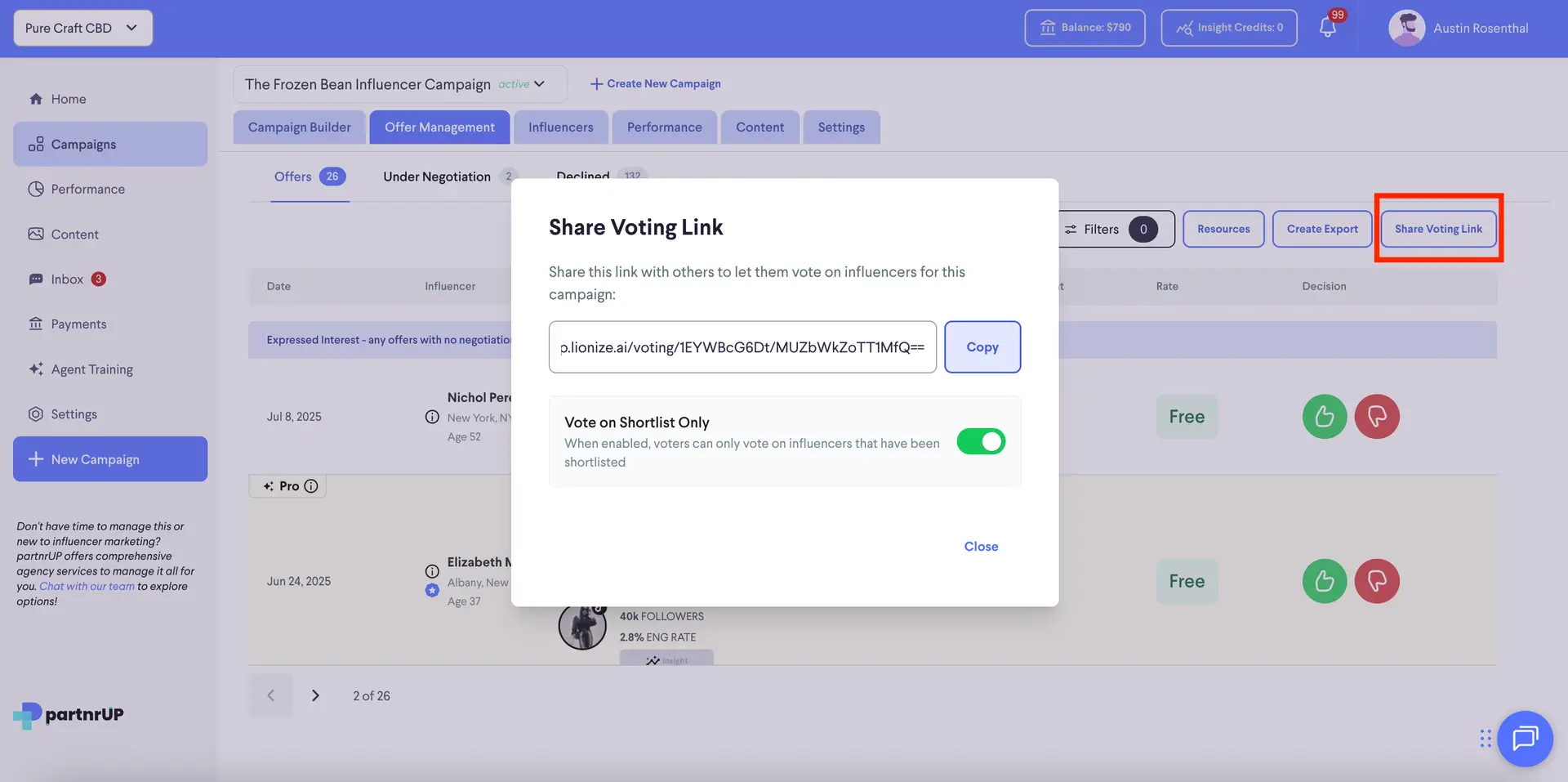Click the partnrUP logo
The image size is (1568, 782).
point(69,714)
